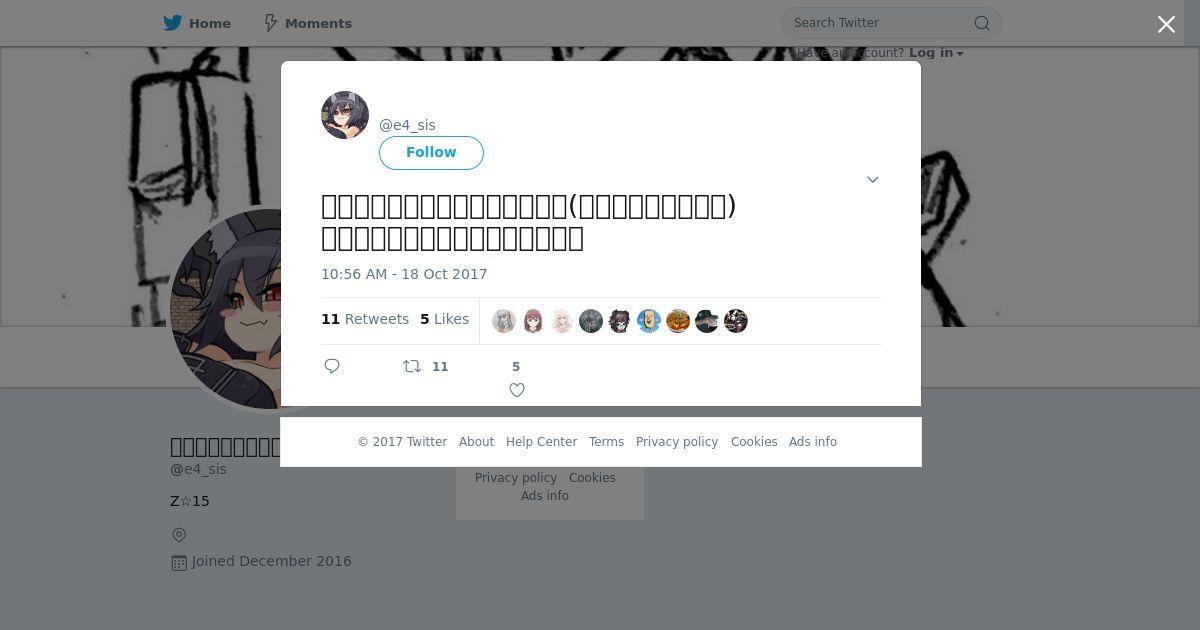Open the Ads info link in the modal footer

(x=813, y=442)
